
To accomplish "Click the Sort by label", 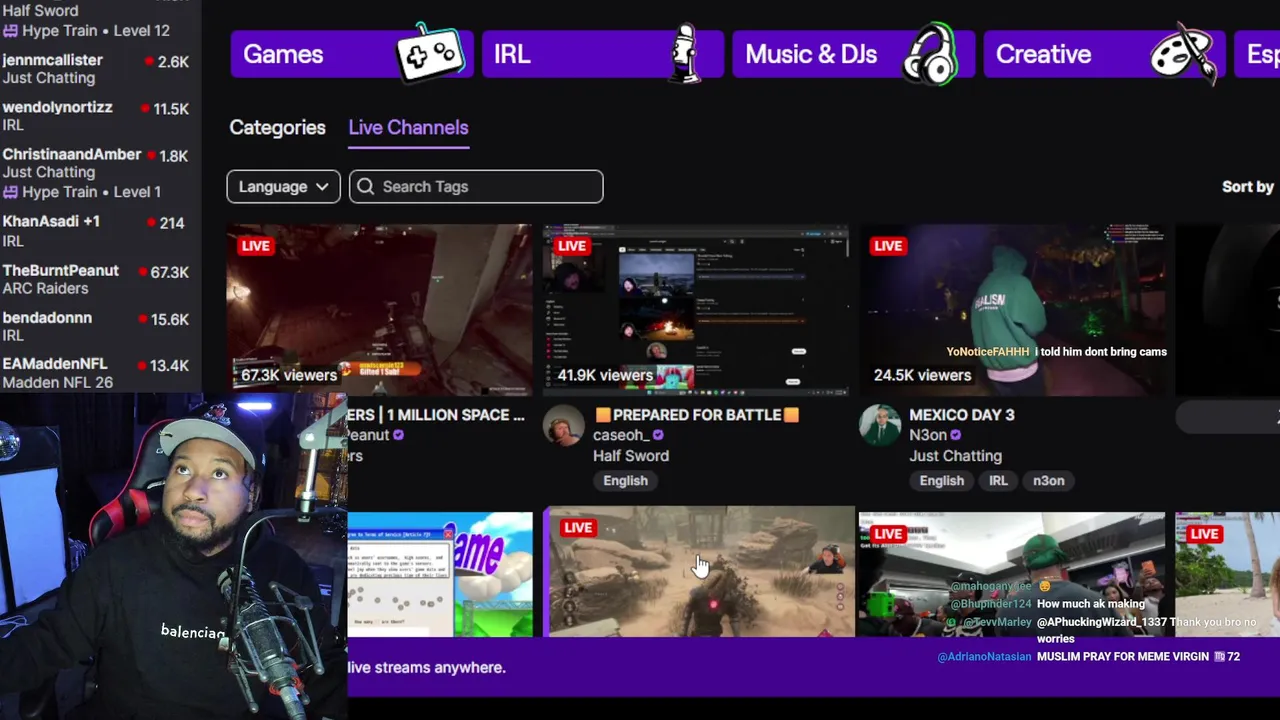I will (1247, 186).
